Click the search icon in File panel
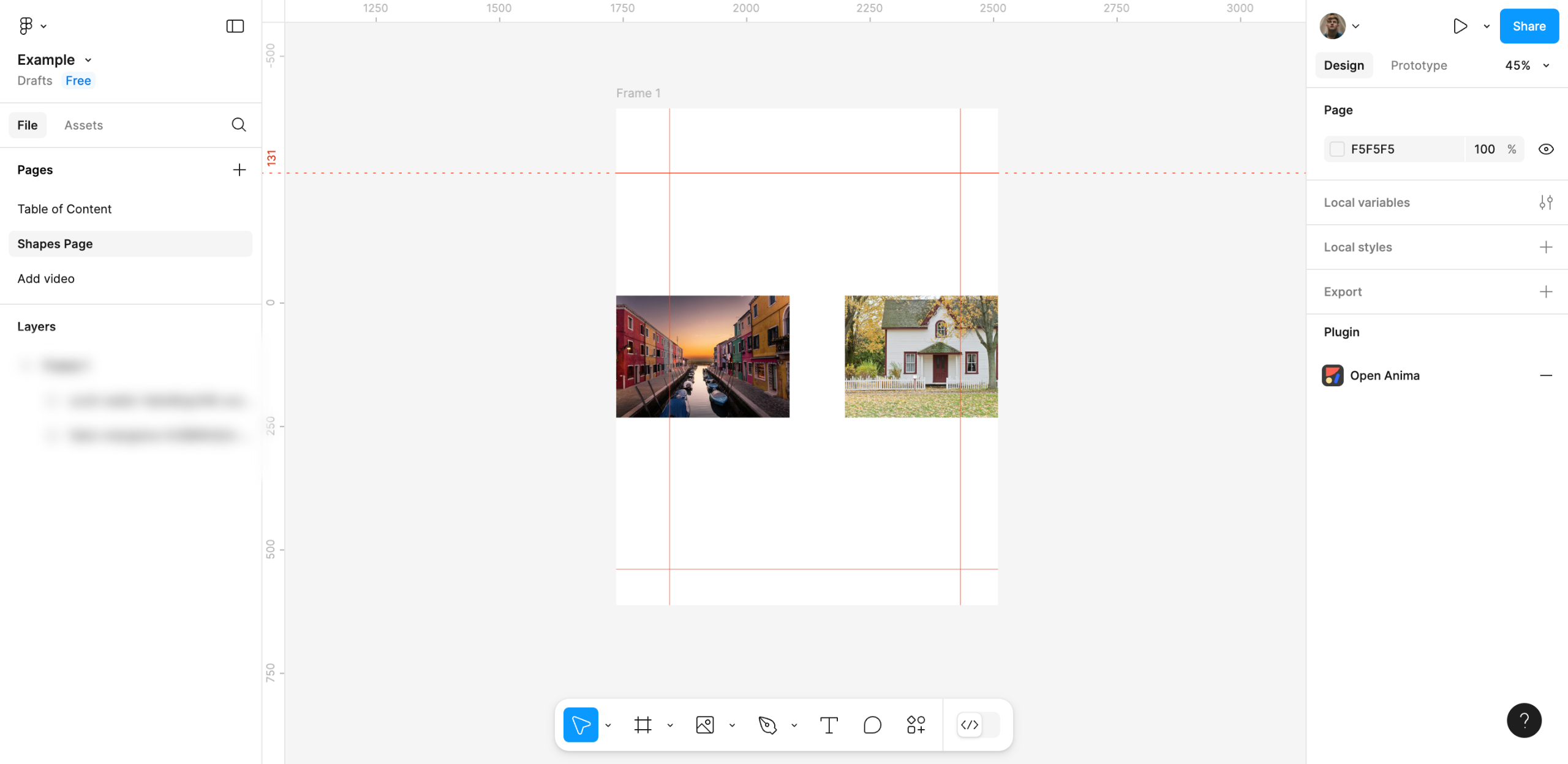 (239, 125)
